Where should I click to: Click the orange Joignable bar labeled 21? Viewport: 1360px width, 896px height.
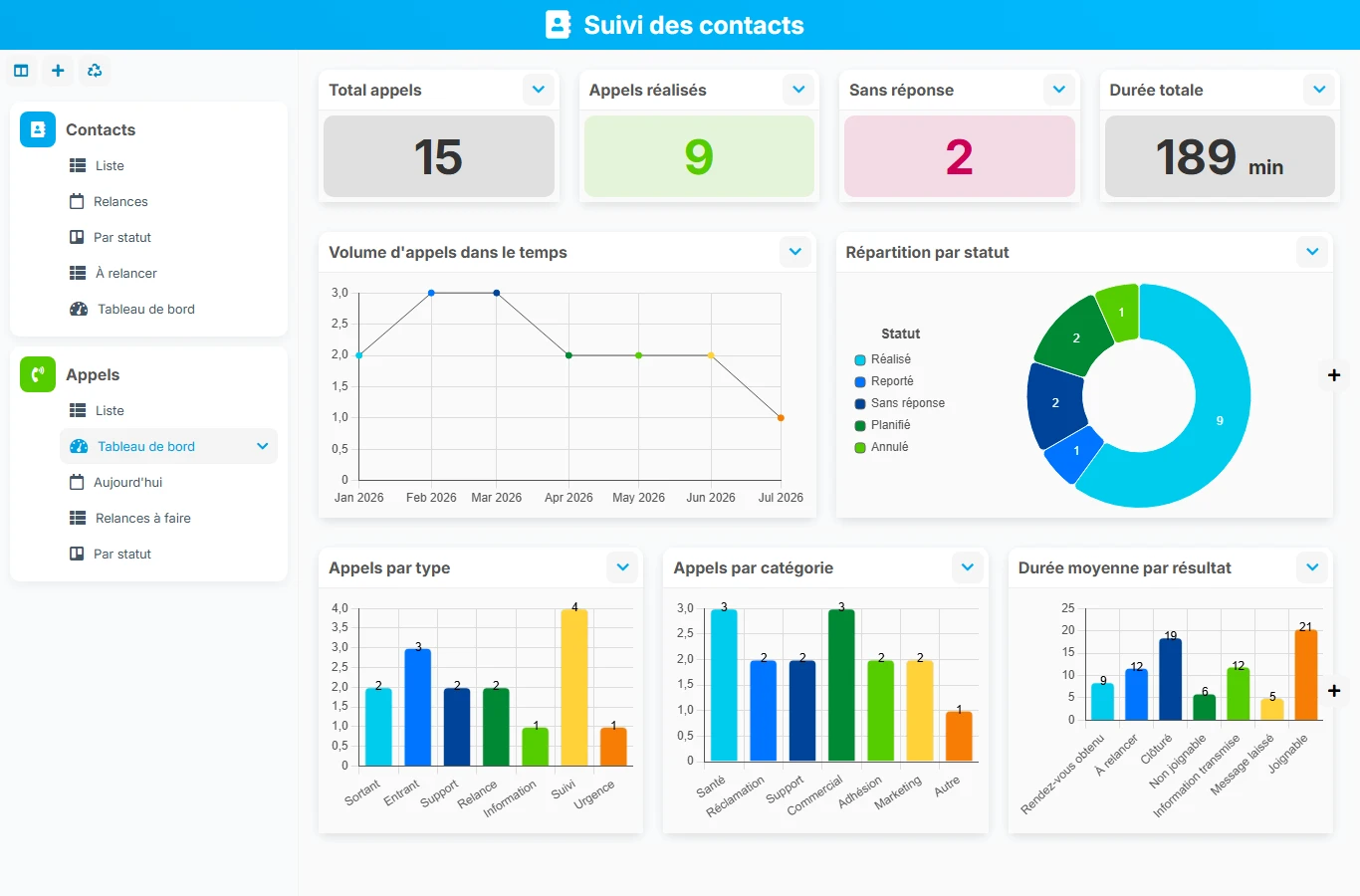point(1306,674)
